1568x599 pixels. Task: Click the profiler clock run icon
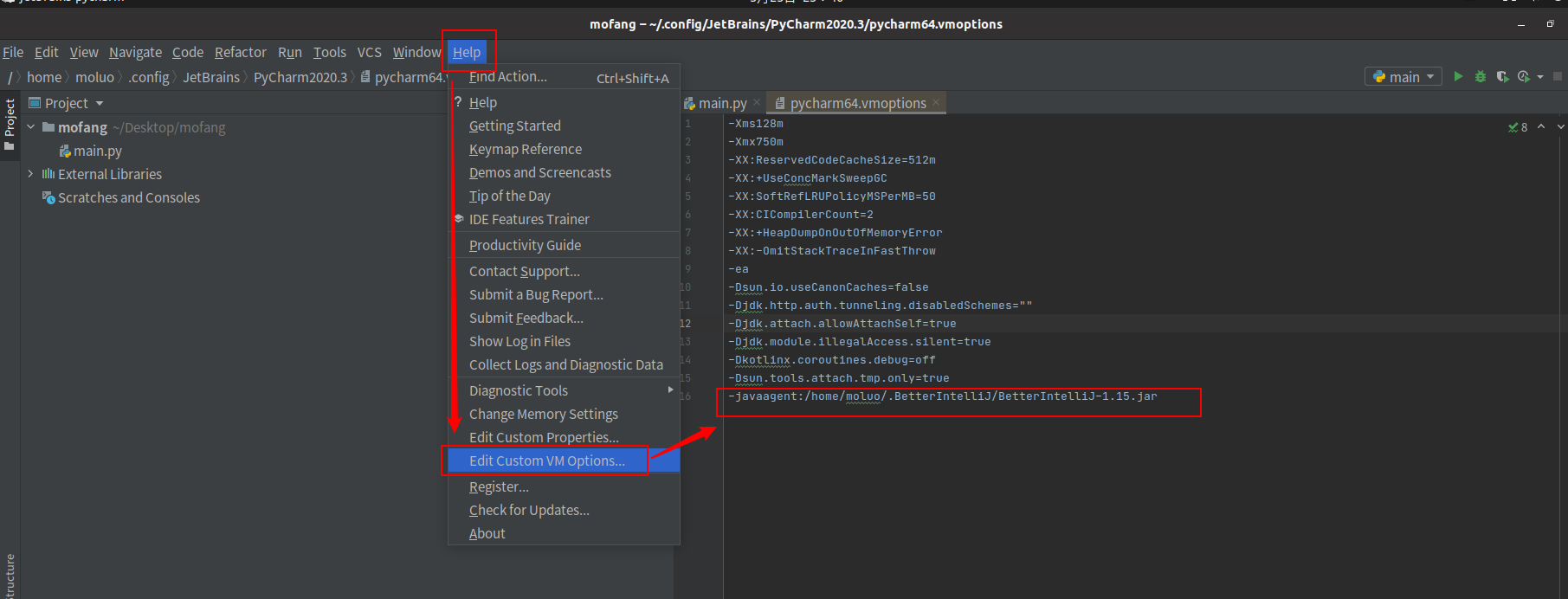[1524, 76]
